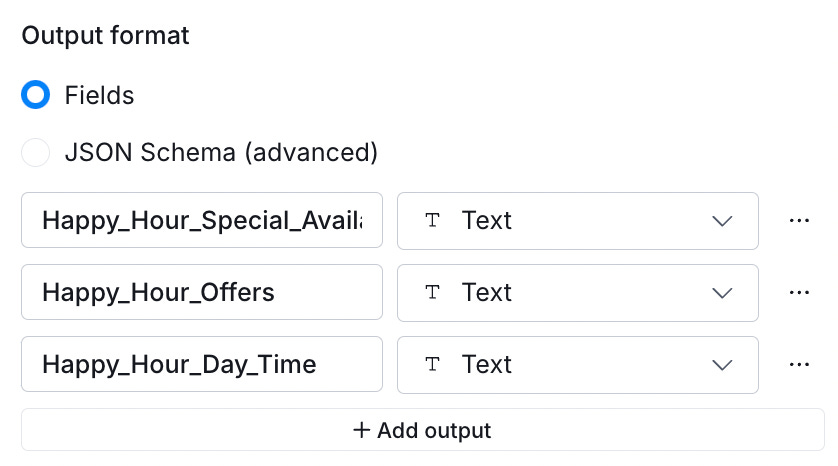Expand the type chevron for Happy_Hour_Day_Time

tap(723, 365)
